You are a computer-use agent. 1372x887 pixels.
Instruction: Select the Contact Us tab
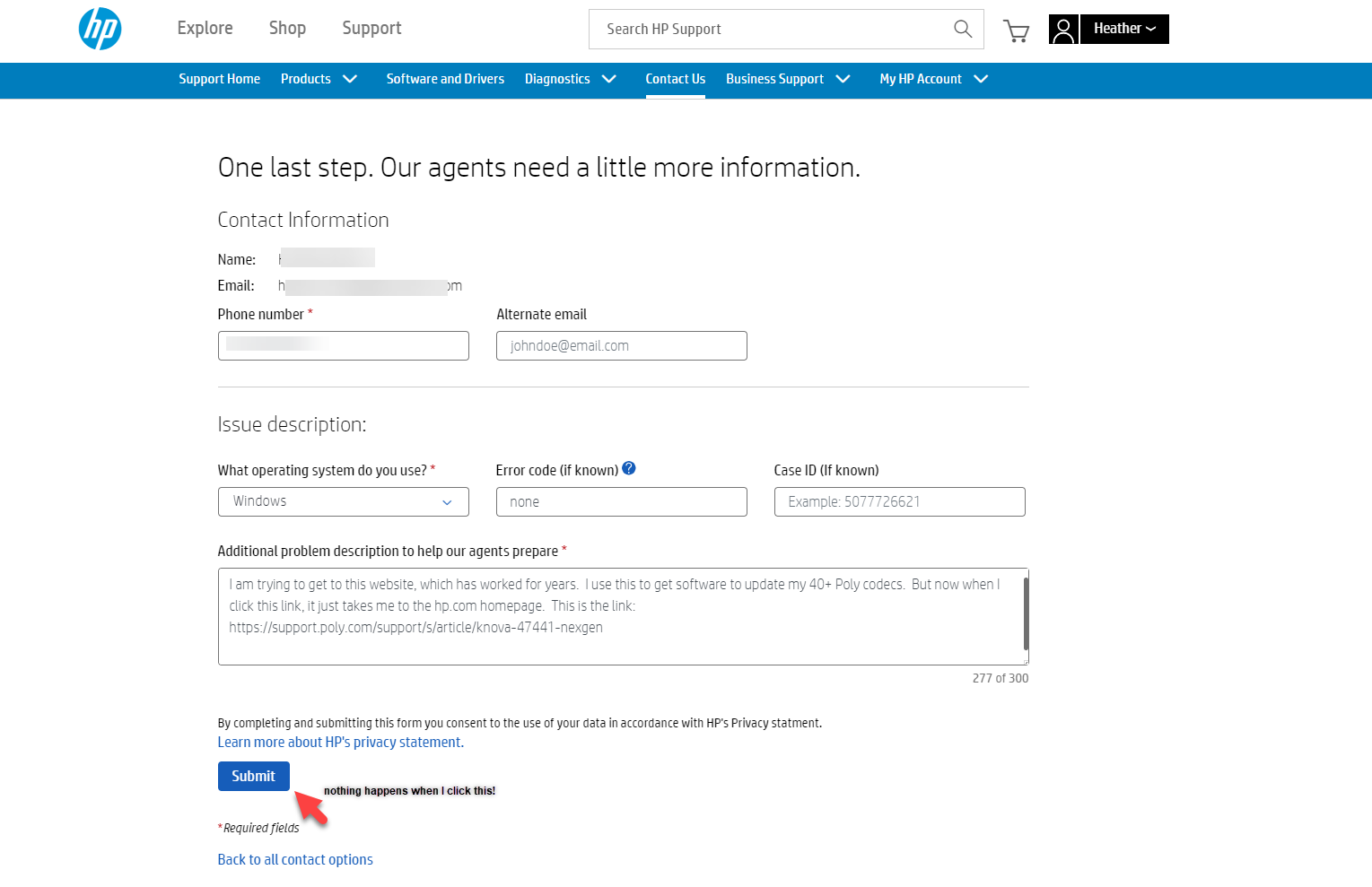[x=675, y=79]
